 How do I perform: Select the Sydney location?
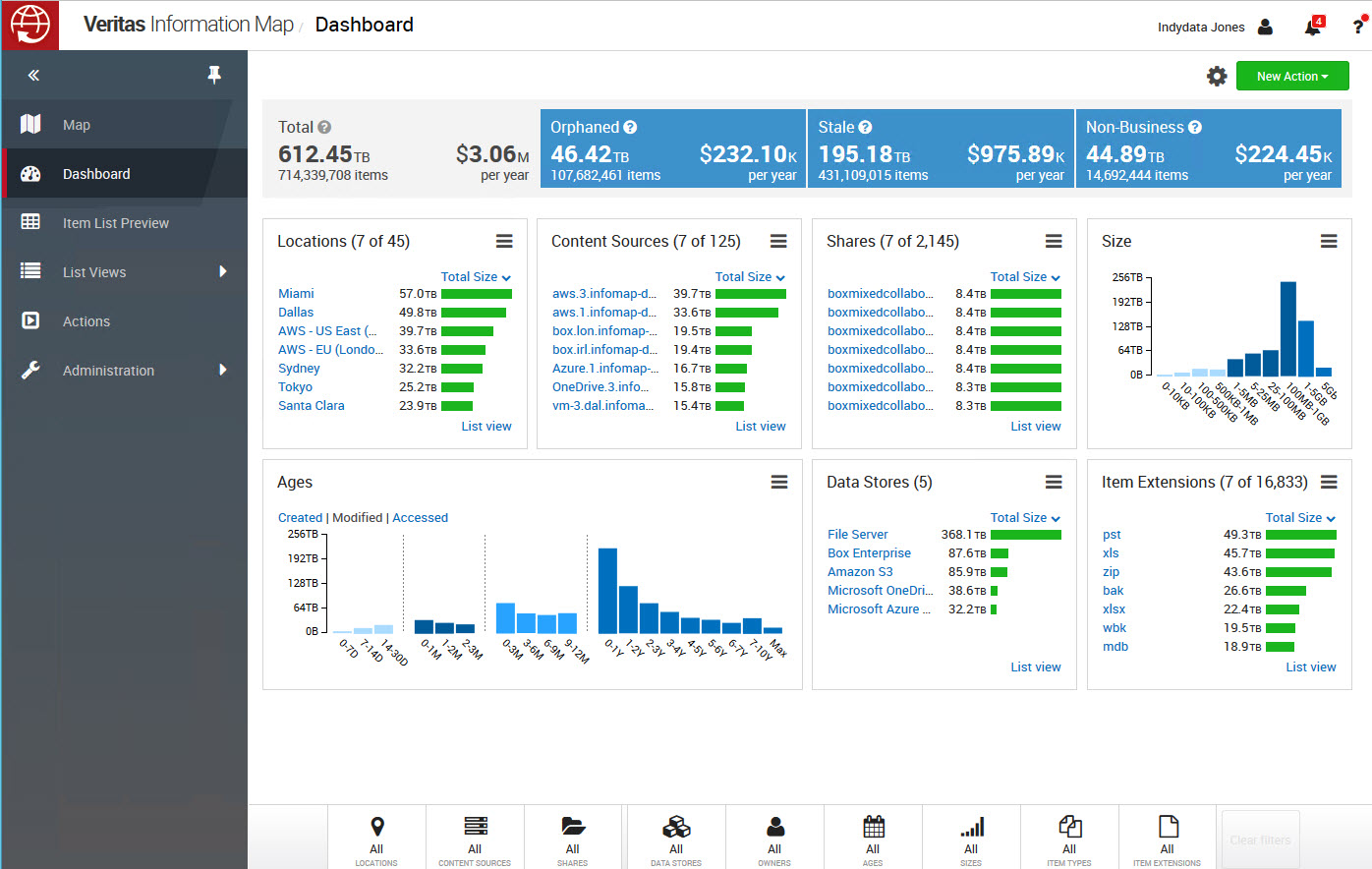[x=299, y=369]
